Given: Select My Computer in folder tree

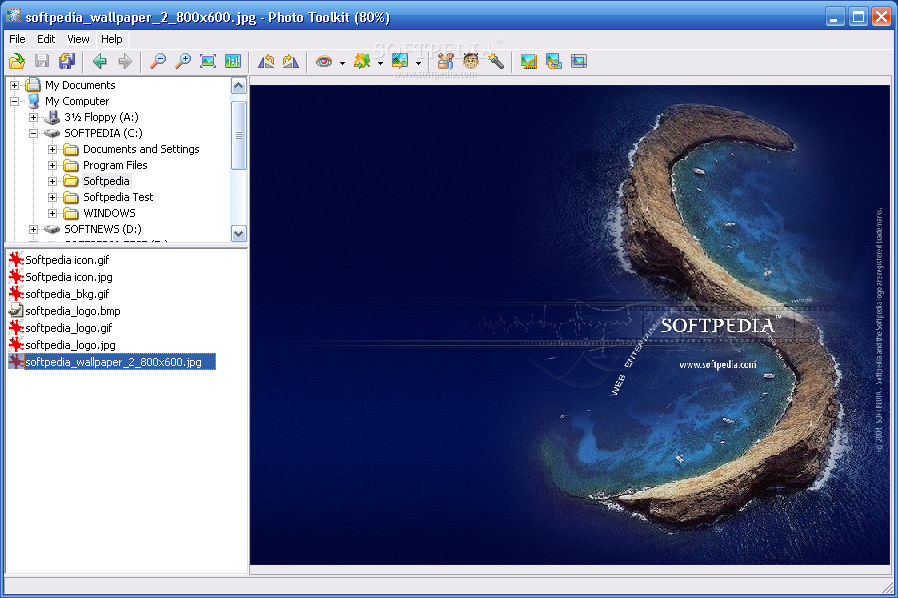Looking at the screenshot, I should tap(77, 101).
